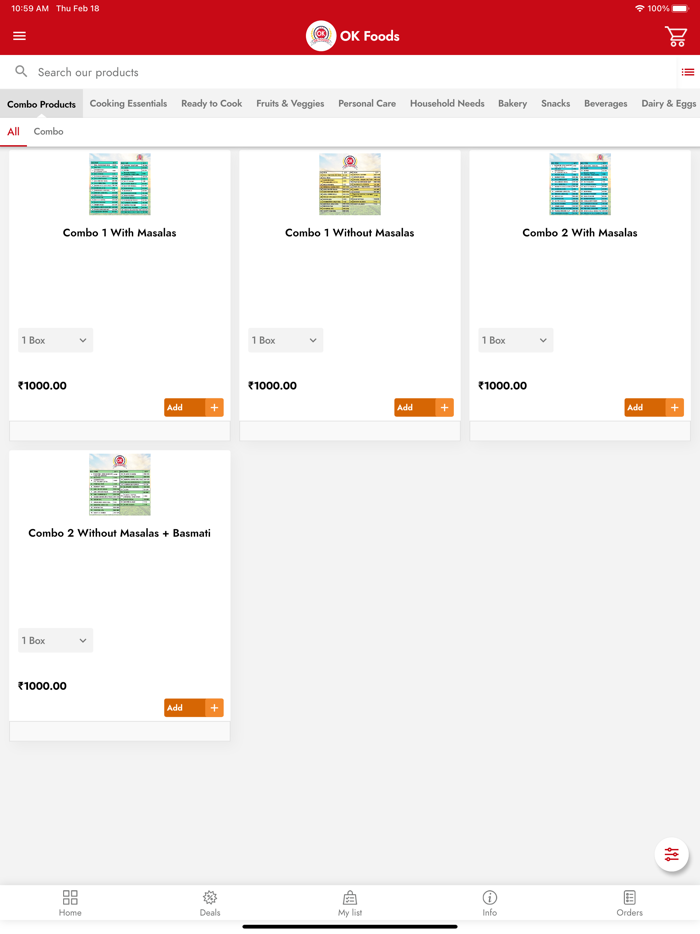Tap ₹1000.00 price of Combo 1 With Masalas
This screenshot has width=700, height=934.
pos(42,385)
